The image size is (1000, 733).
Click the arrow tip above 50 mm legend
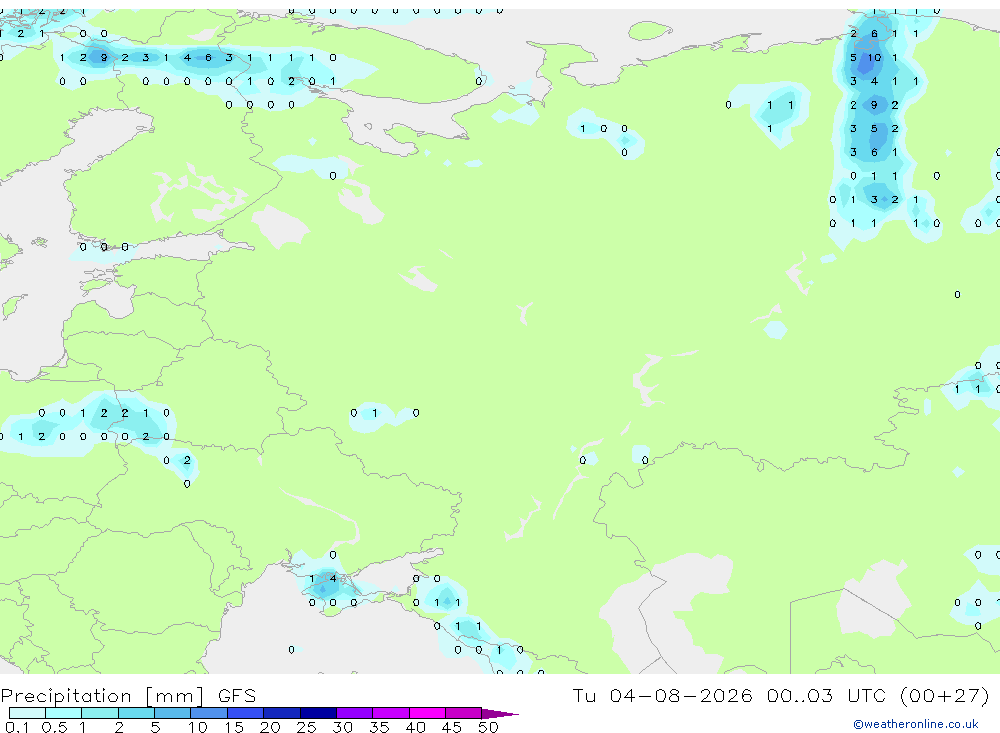[x=500, y=713]
